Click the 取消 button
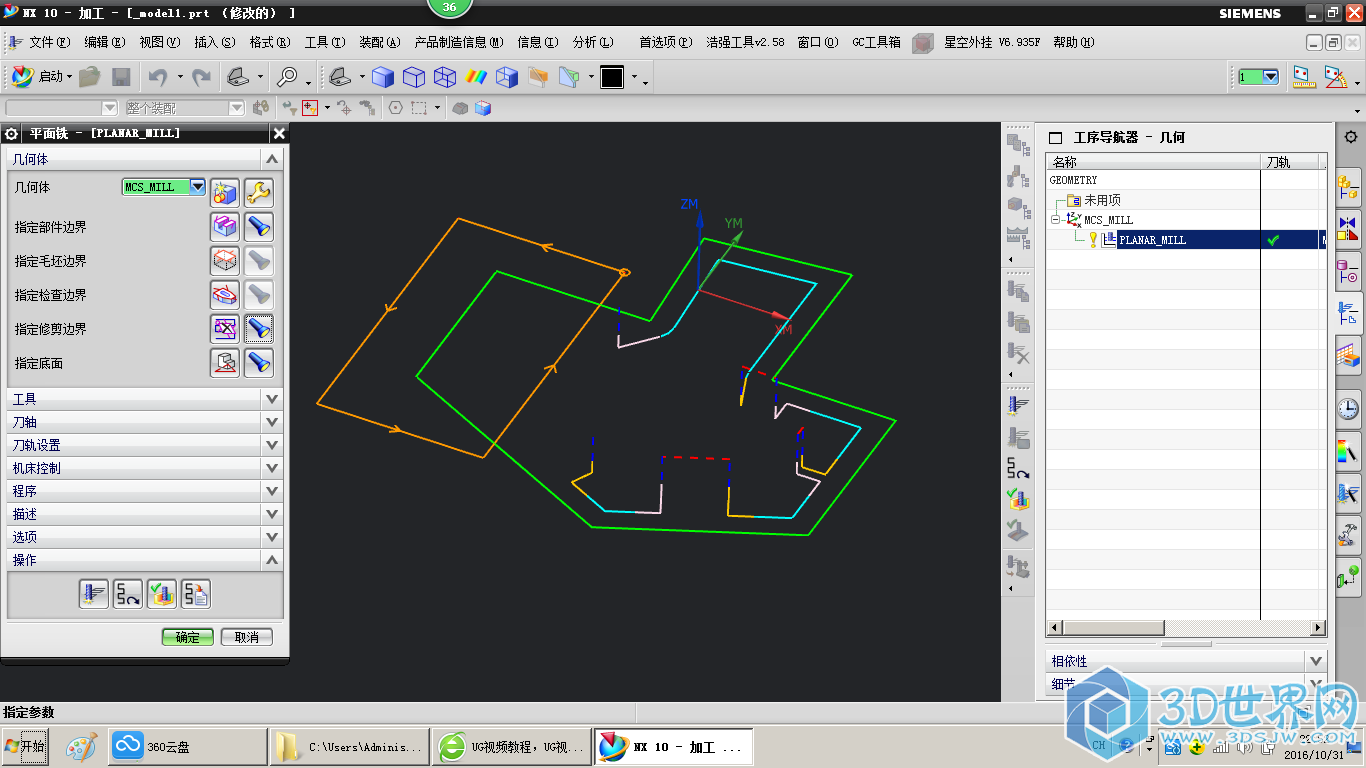Viewport: 1366px width, 768px height. pyautogui.click(x=247, y=637)
